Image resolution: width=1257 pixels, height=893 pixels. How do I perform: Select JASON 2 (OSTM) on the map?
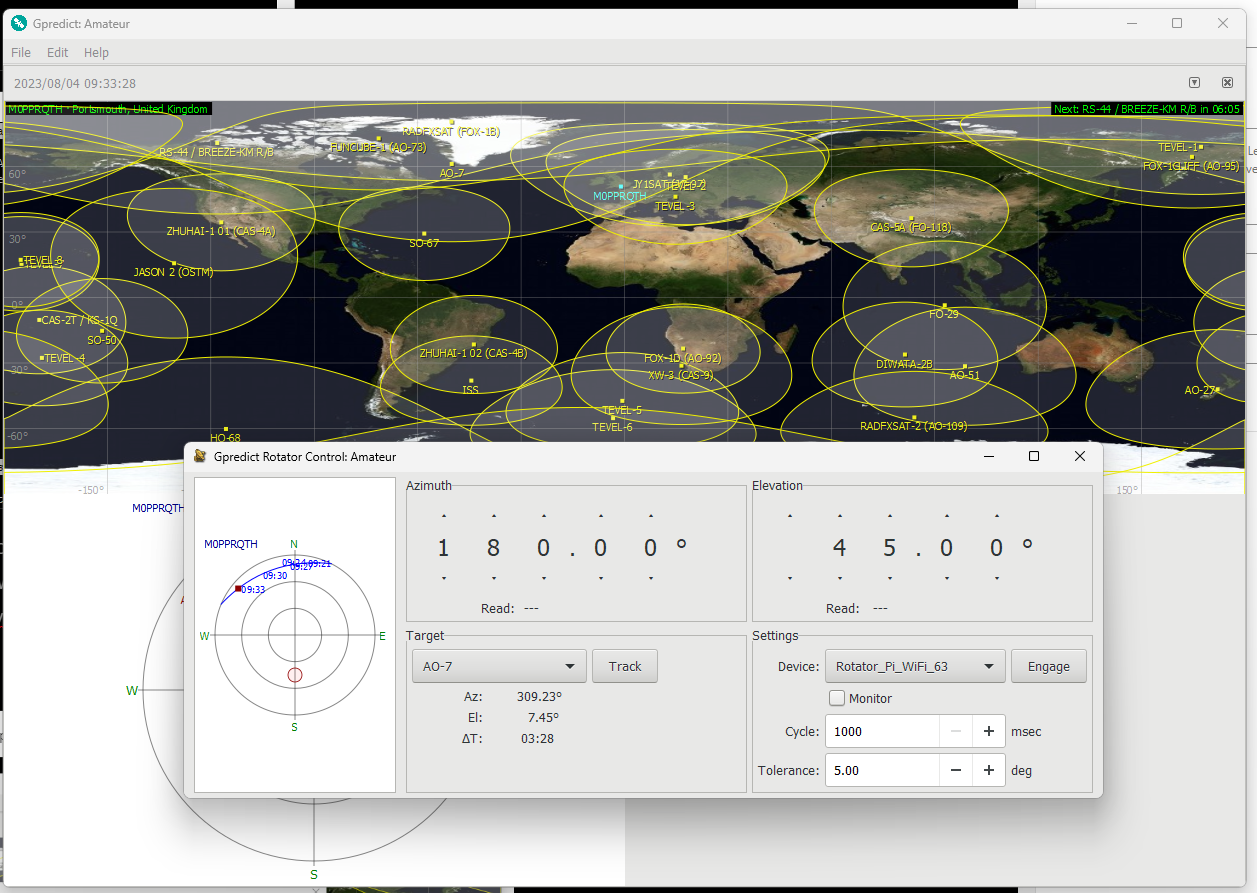pos(174,268)
